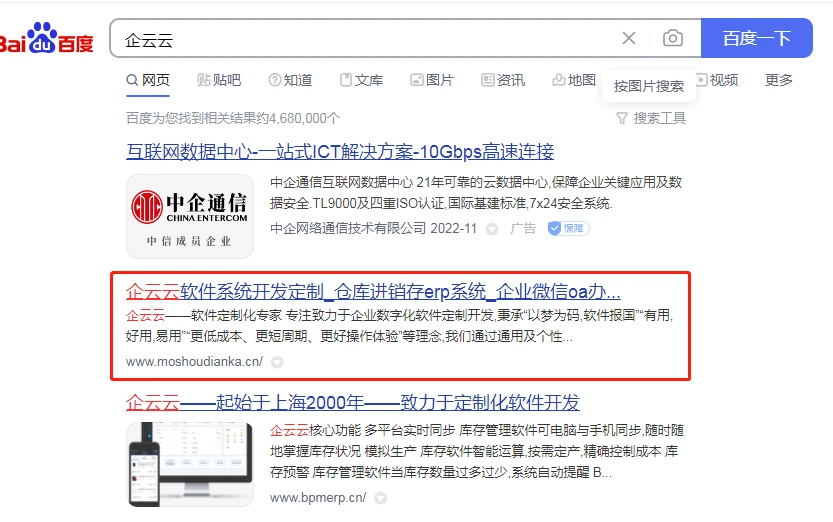
Task: Open the 资讯 tab
Action: pos(503,80)
